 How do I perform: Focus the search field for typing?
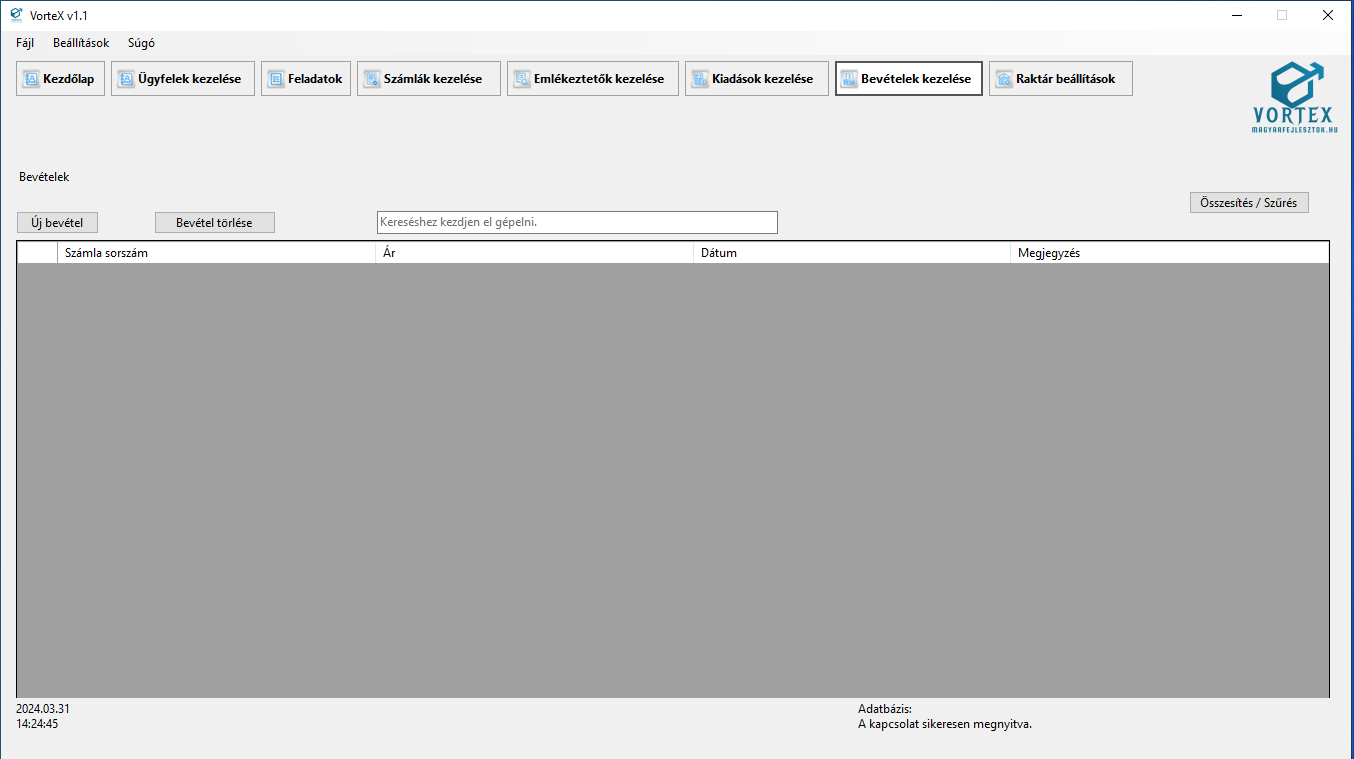(x=576, y=222)
